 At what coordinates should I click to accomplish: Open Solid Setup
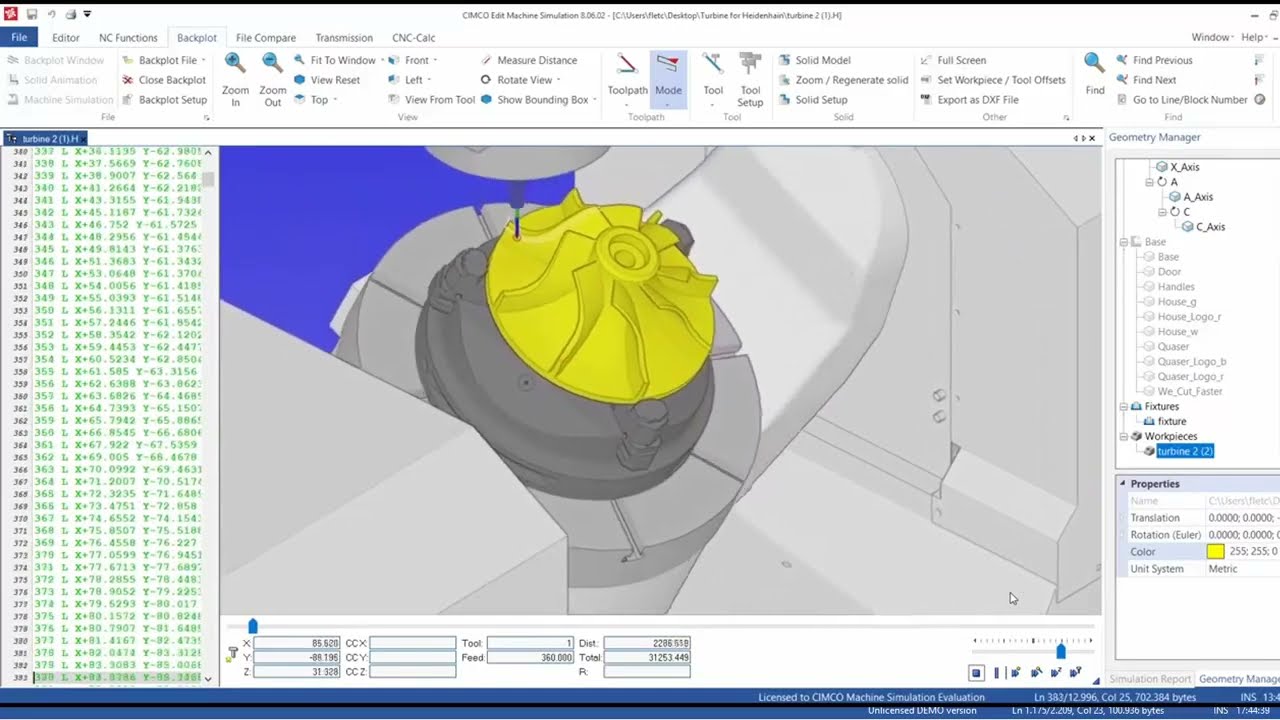click(x=813, y=100)
